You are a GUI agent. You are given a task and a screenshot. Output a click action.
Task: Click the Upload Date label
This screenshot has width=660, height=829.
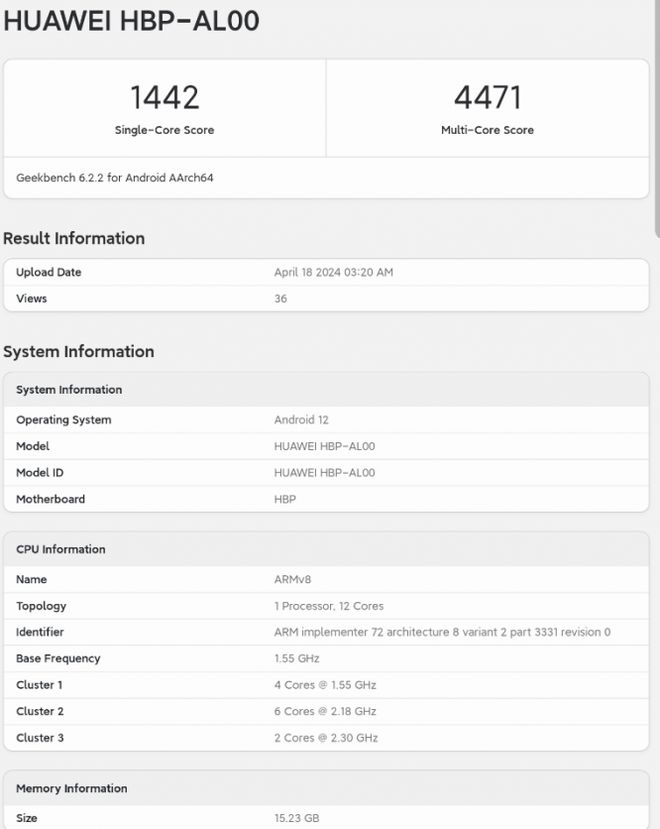[x=49, y=272]
